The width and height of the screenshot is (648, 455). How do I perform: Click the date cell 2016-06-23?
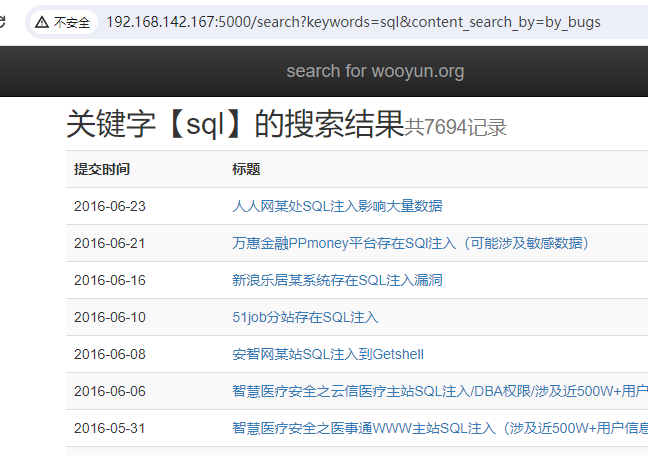click(110, 206)
